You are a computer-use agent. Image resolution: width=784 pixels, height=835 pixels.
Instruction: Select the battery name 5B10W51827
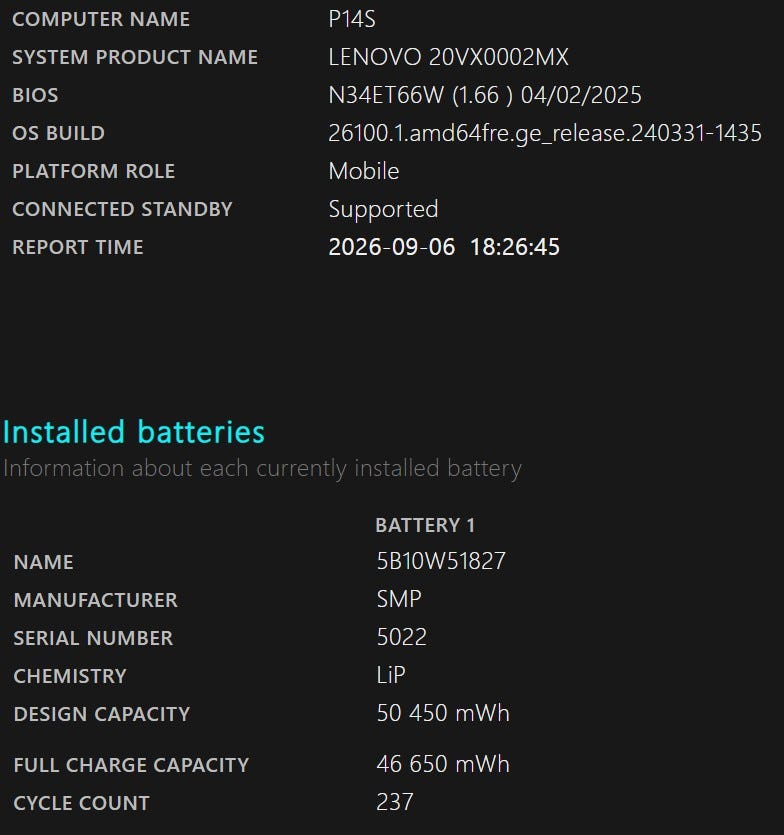point(441,561)
